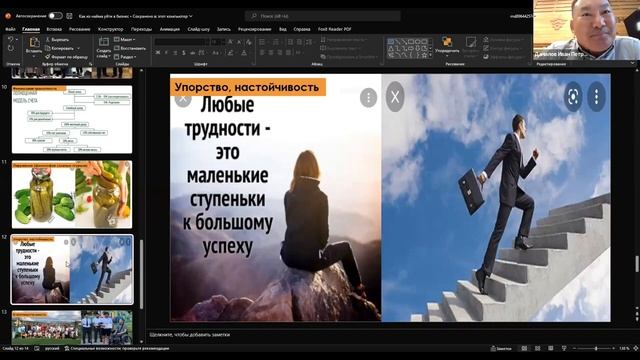The width and height of the screenshot is (640, 360).
Task: Toggle text Shadow (S) formatting
Action: pyautogui.click(x=184, y=53)
